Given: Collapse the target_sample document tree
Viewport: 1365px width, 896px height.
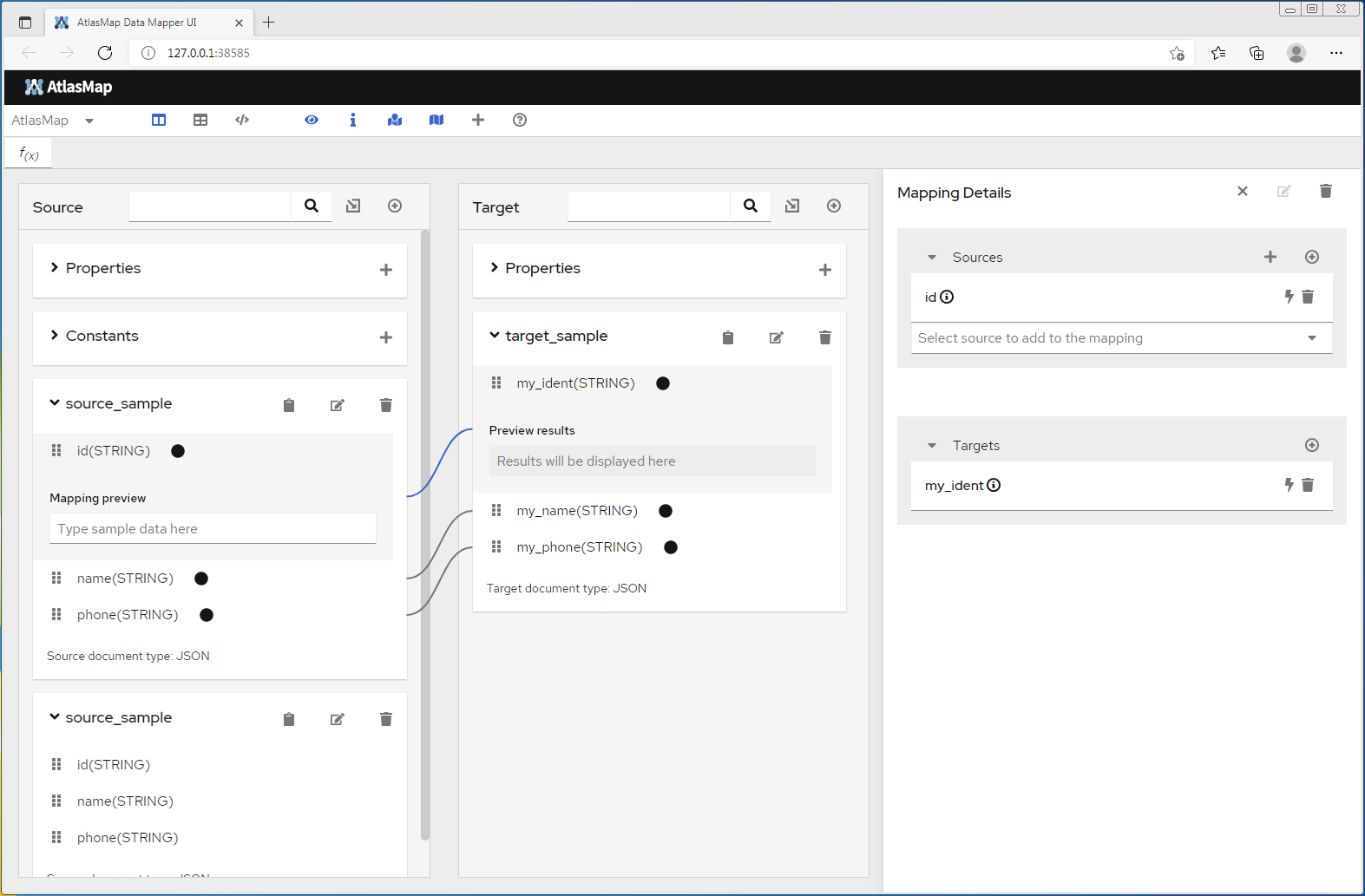Looking at the screenshot, I should (495, 336).
